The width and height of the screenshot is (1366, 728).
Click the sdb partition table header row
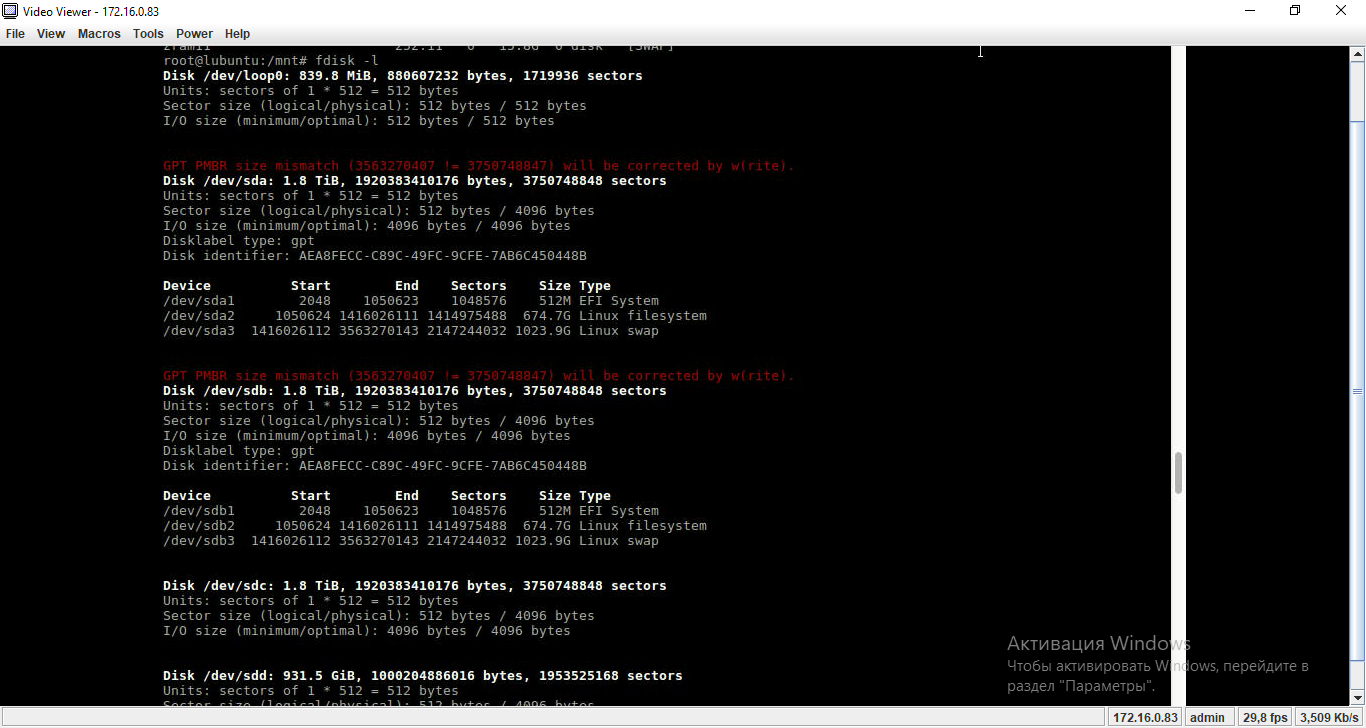(x=387, y=496)
